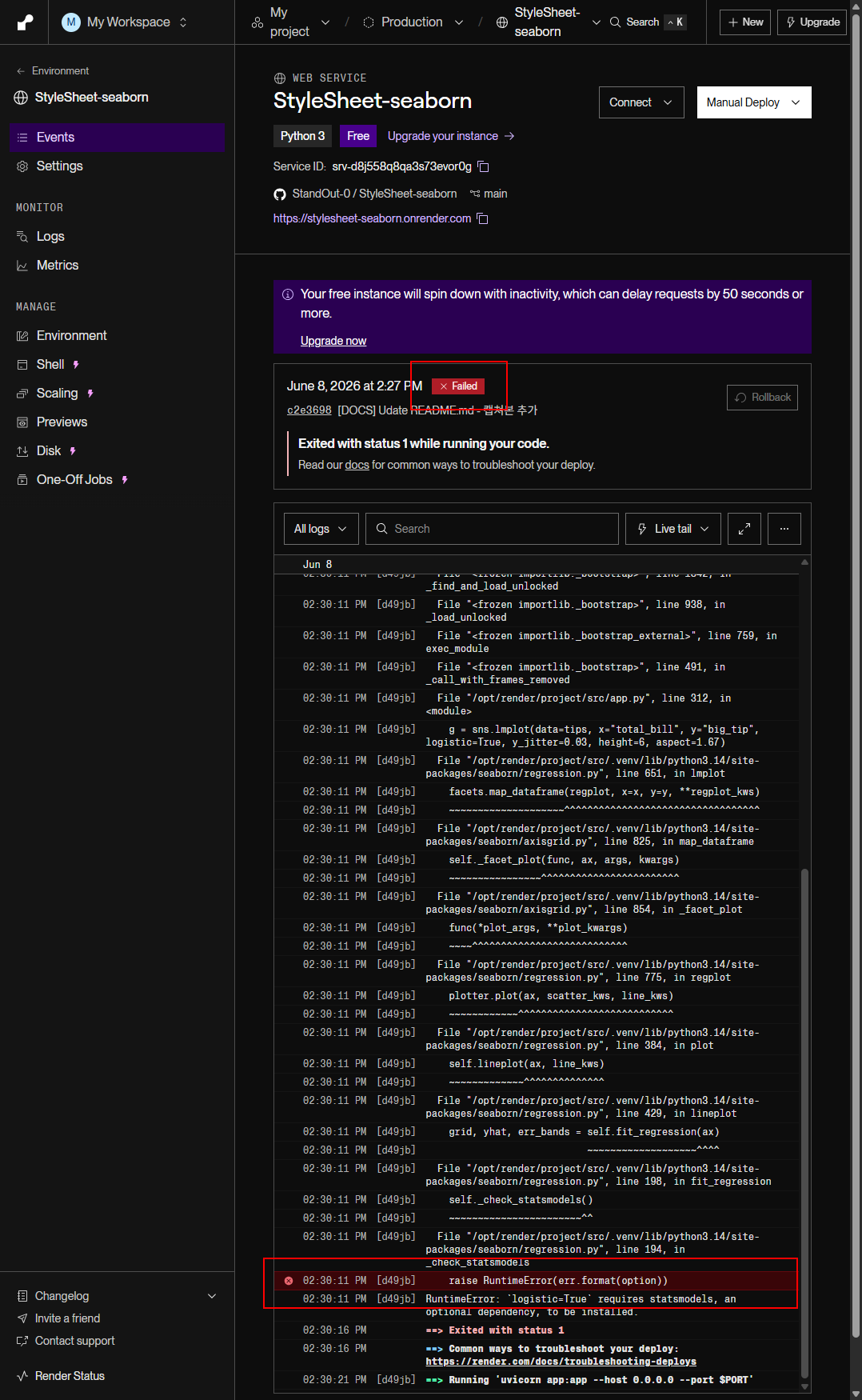
Task: Click the Metrics chart icon
Action: (22, 266)
